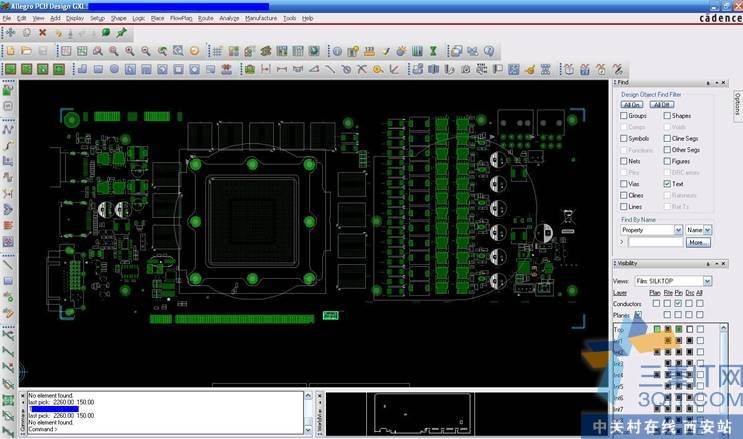Click the All Off button
Image resolution: width=743 pixels, height=439 pixels.
[661, 104]
